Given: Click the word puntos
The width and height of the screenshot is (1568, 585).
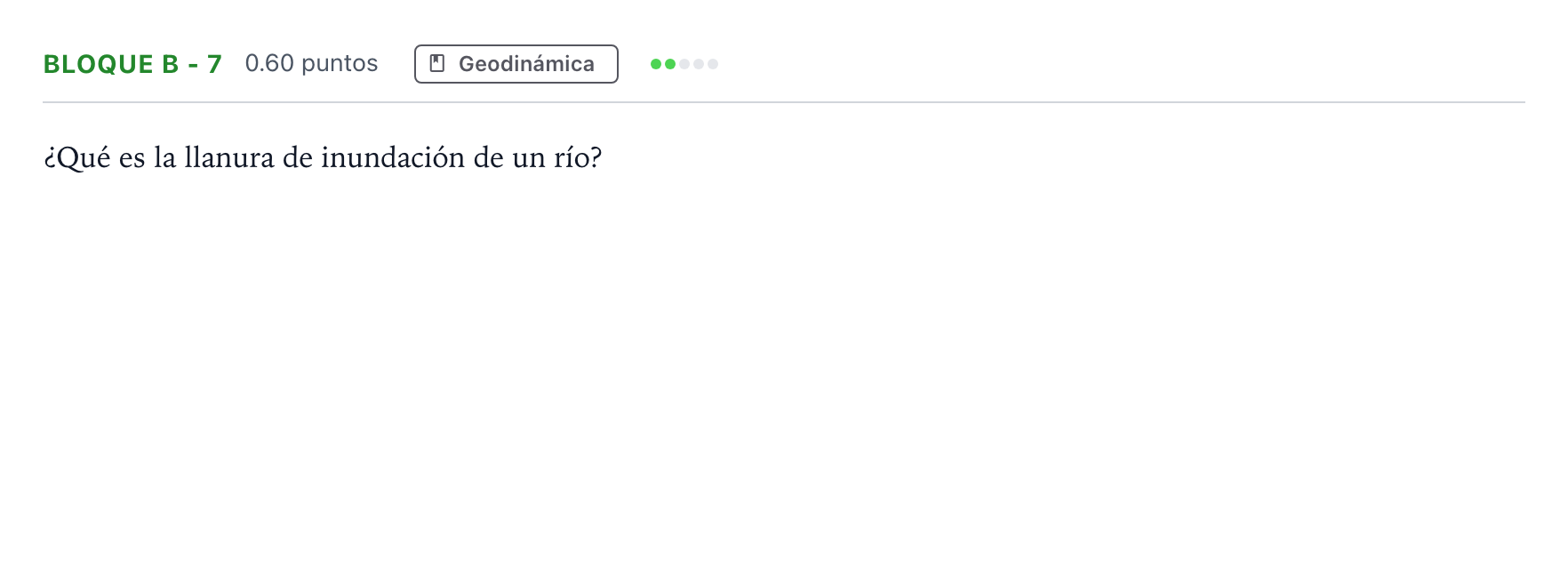Looking at the screenshot, I should pos(340,65).
